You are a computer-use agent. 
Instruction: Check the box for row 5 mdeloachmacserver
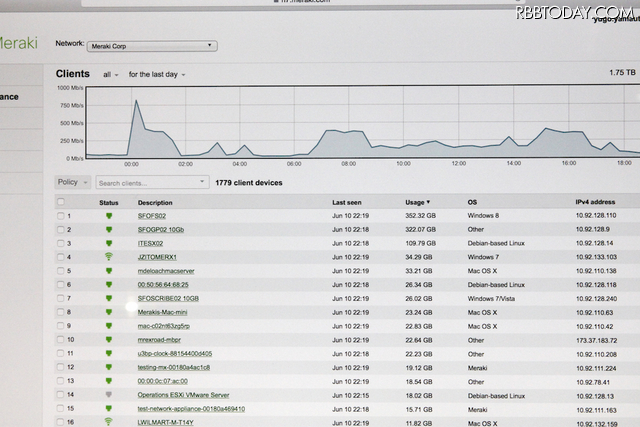point(60,271)
